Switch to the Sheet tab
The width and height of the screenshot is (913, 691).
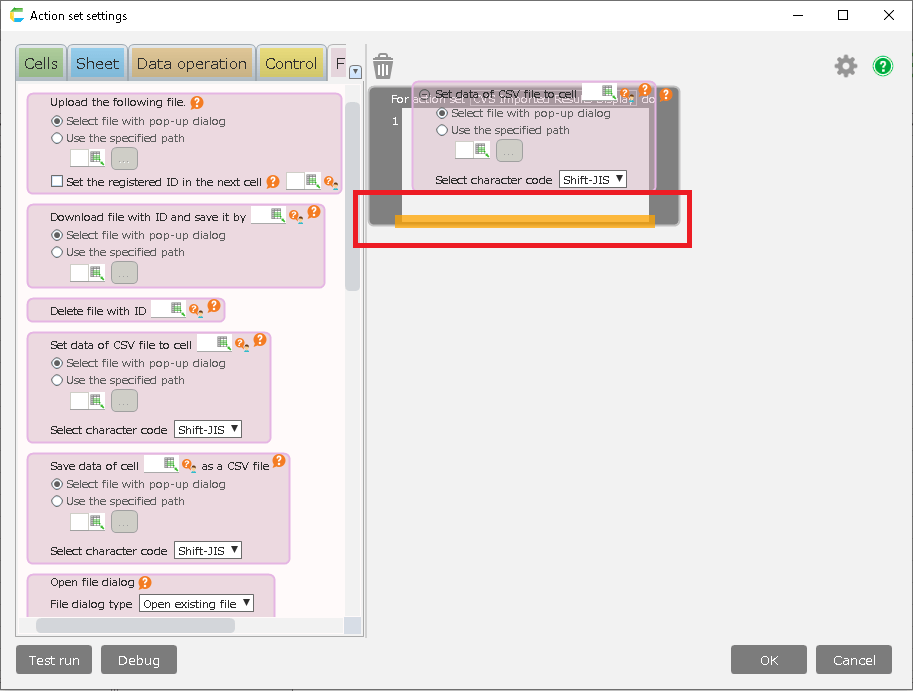97,64
